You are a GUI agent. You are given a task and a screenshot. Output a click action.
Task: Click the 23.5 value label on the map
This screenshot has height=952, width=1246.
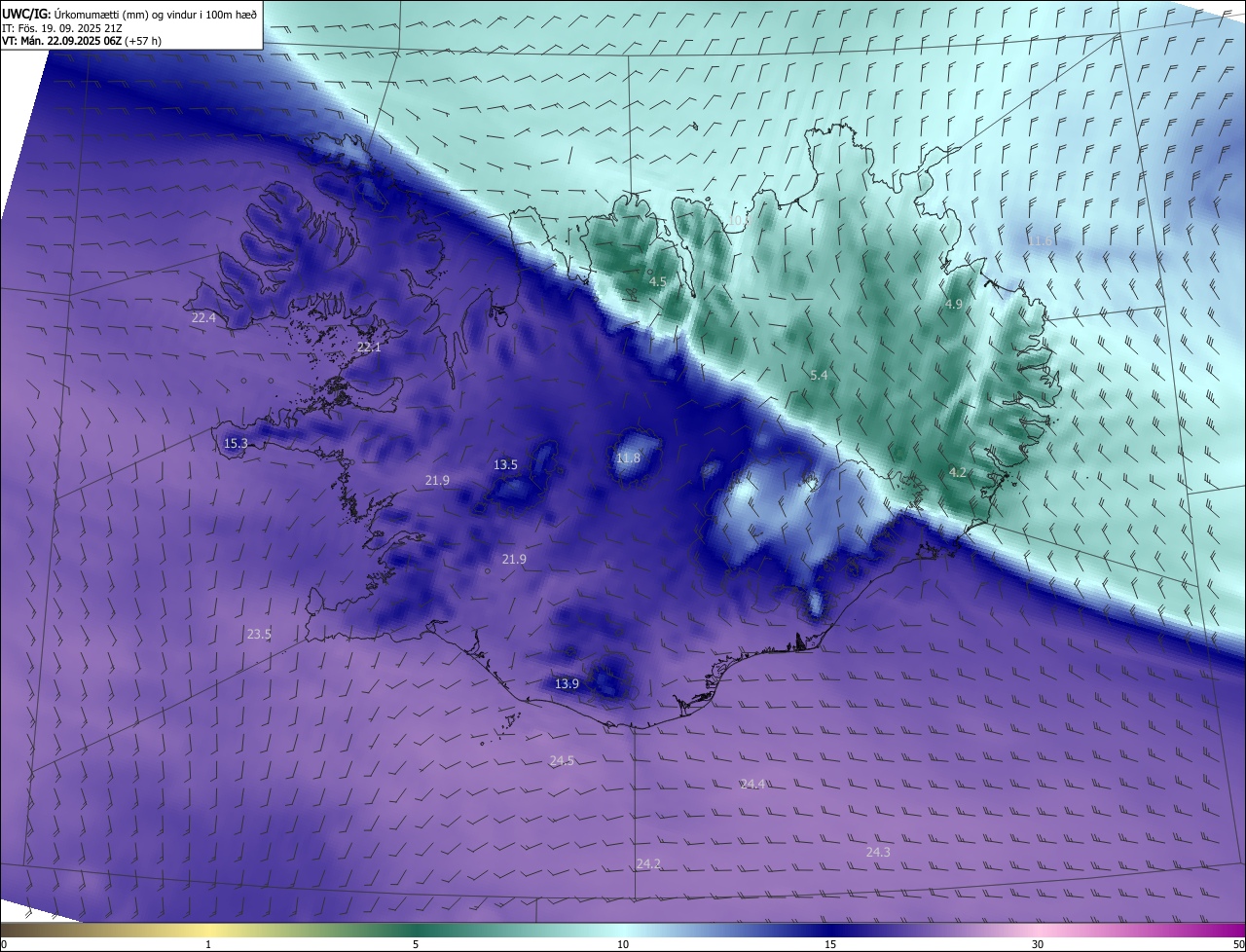[x=259, y=634]
